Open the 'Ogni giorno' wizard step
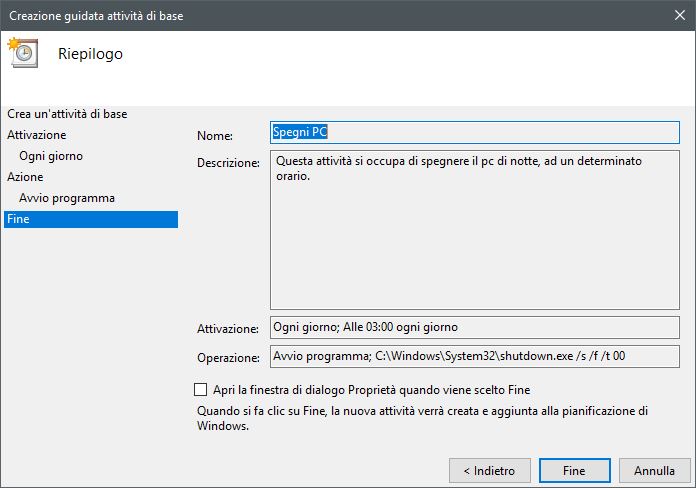Image resolution: width=696 pixels, height=488 pixels. pos(51,156)
